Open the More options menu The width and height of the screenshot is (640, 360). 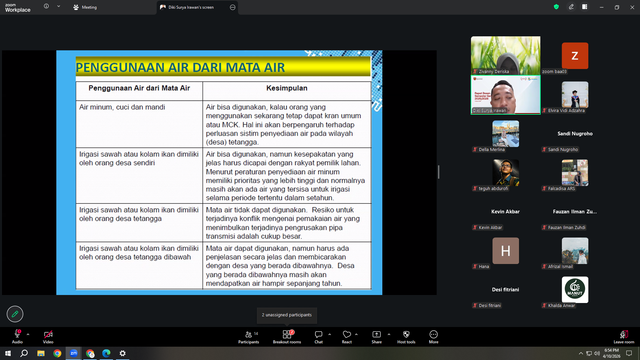coord(433,337)
